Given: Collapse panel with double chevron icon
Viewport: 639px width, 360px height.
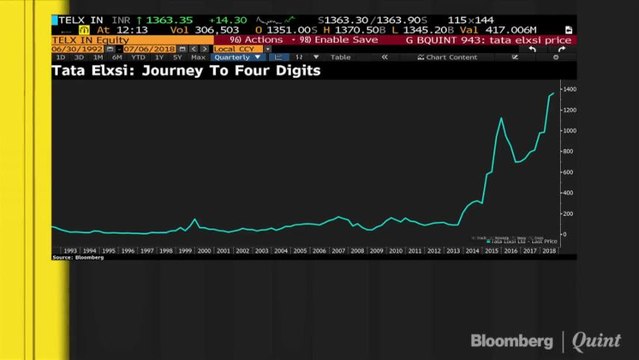Looking at the screenshot, I should click(x=384, y=57).
